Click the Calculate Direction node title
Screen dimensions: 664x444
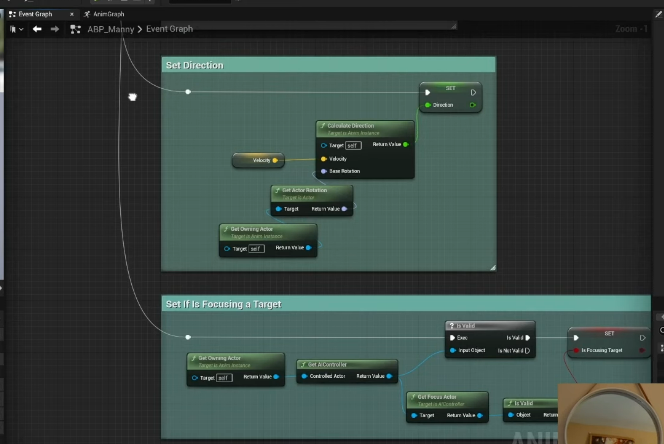[x=352, y=126]
